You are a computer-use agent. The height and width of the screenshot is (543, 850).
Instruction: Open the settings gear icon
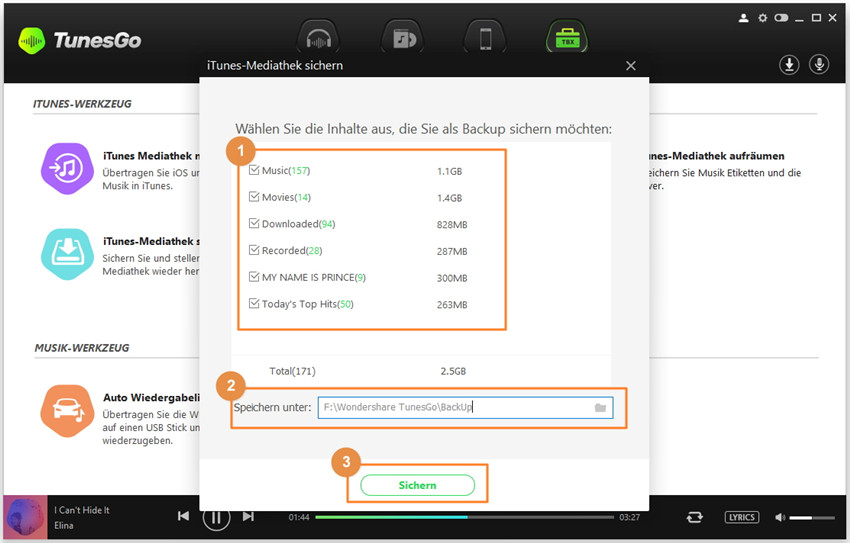click(763, 18)
